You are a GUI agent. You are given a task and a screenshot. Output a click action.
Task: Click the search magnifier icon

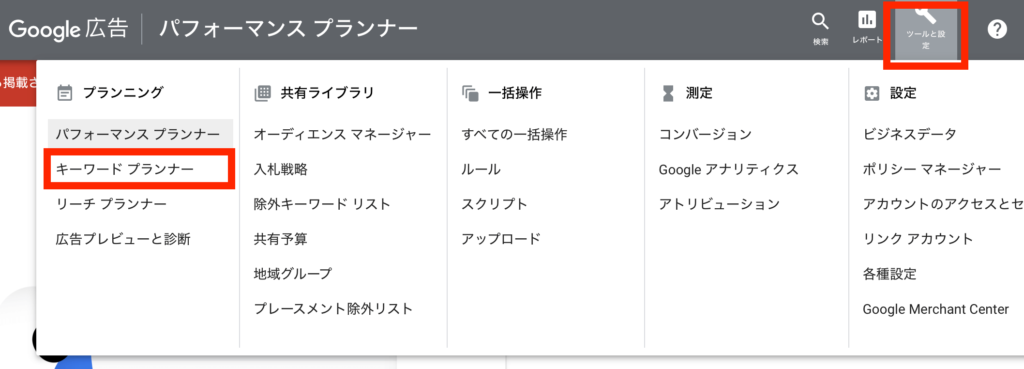point(820,22)
